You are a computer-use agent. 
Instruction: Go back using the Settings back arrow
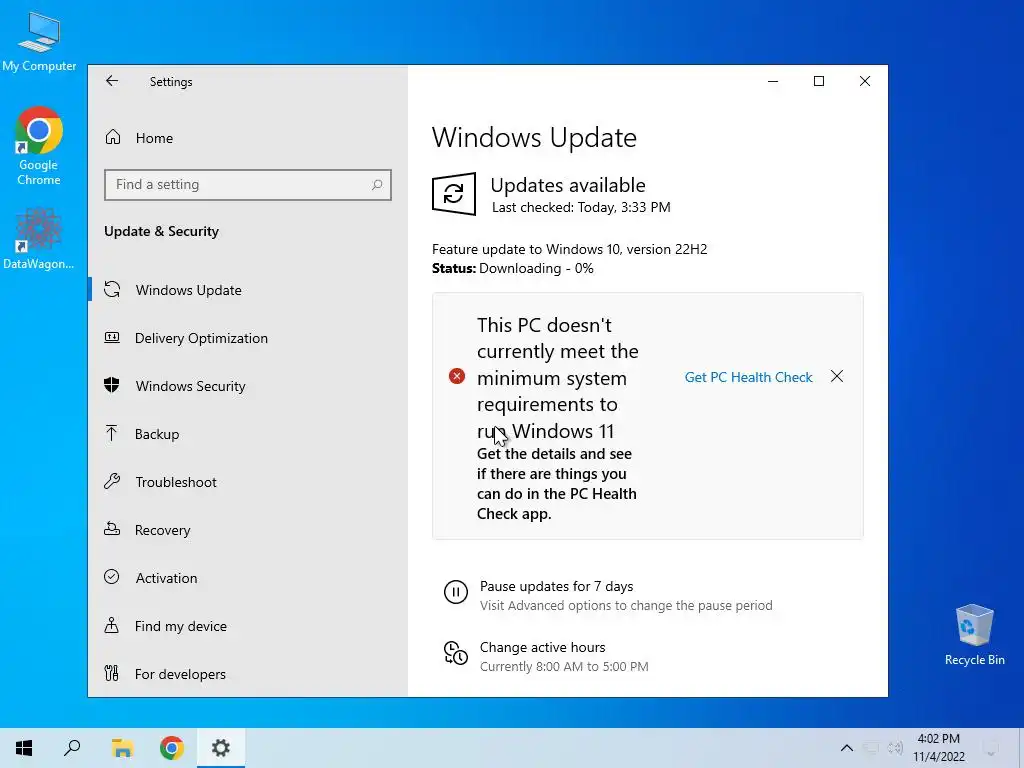click(112, 81)
